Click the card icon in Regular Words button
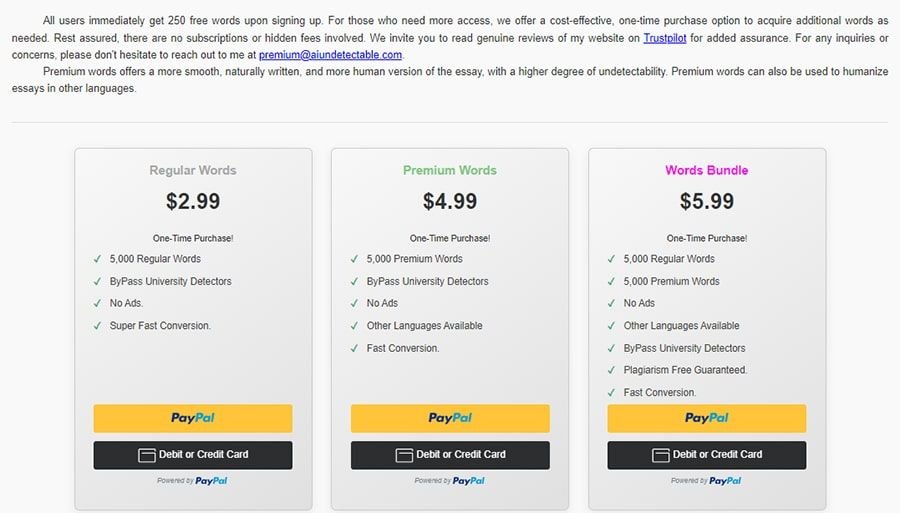Viewport: 900px width, 513px height. tap(147, 455)
